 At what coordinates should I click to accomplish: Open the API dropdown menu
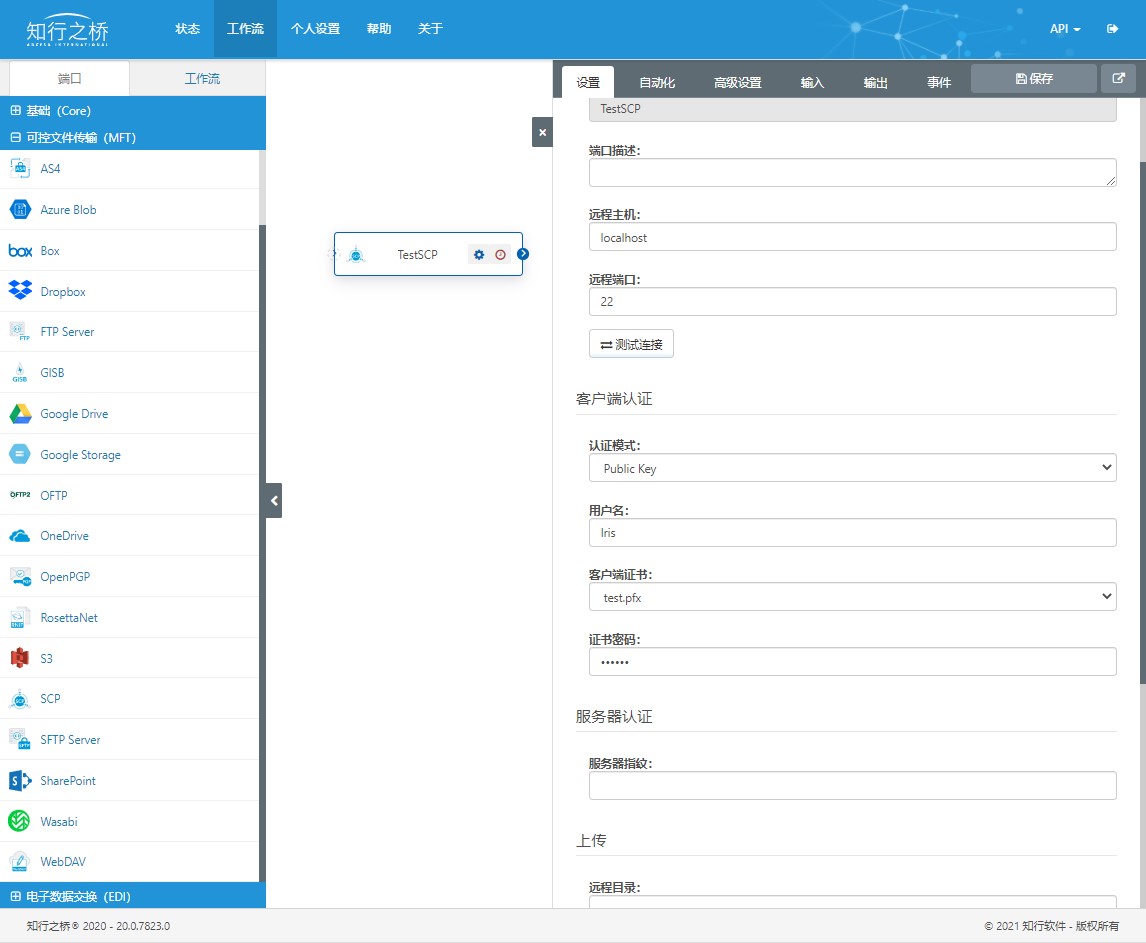click(x=1065, y=29)
